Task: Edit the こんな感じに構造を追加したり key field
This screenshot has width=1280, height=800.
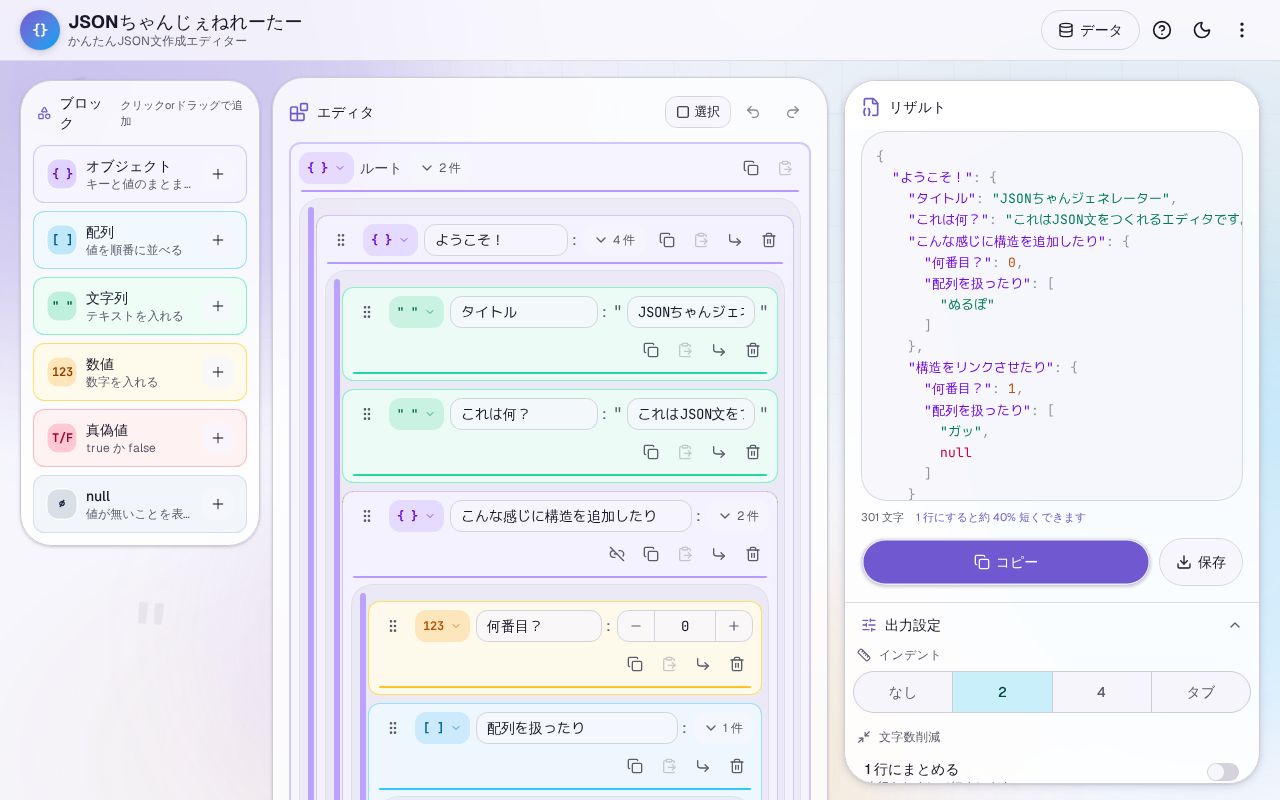Action: pos(571,516)
